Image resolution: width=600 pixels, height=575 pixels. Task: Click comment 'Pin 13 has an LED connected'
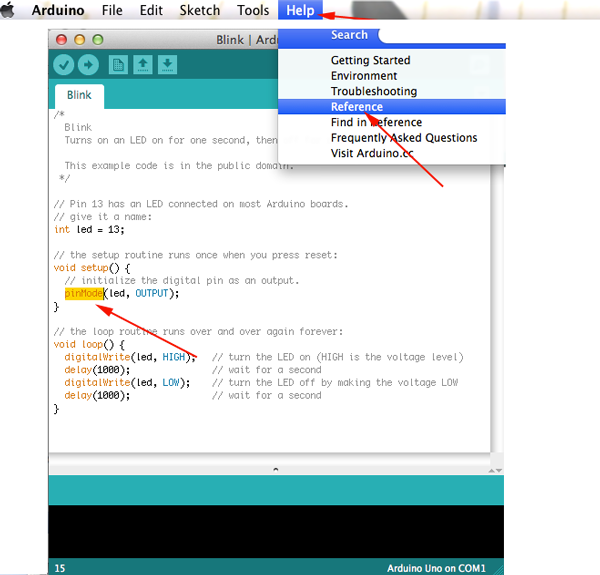click(x=201, y=204)
